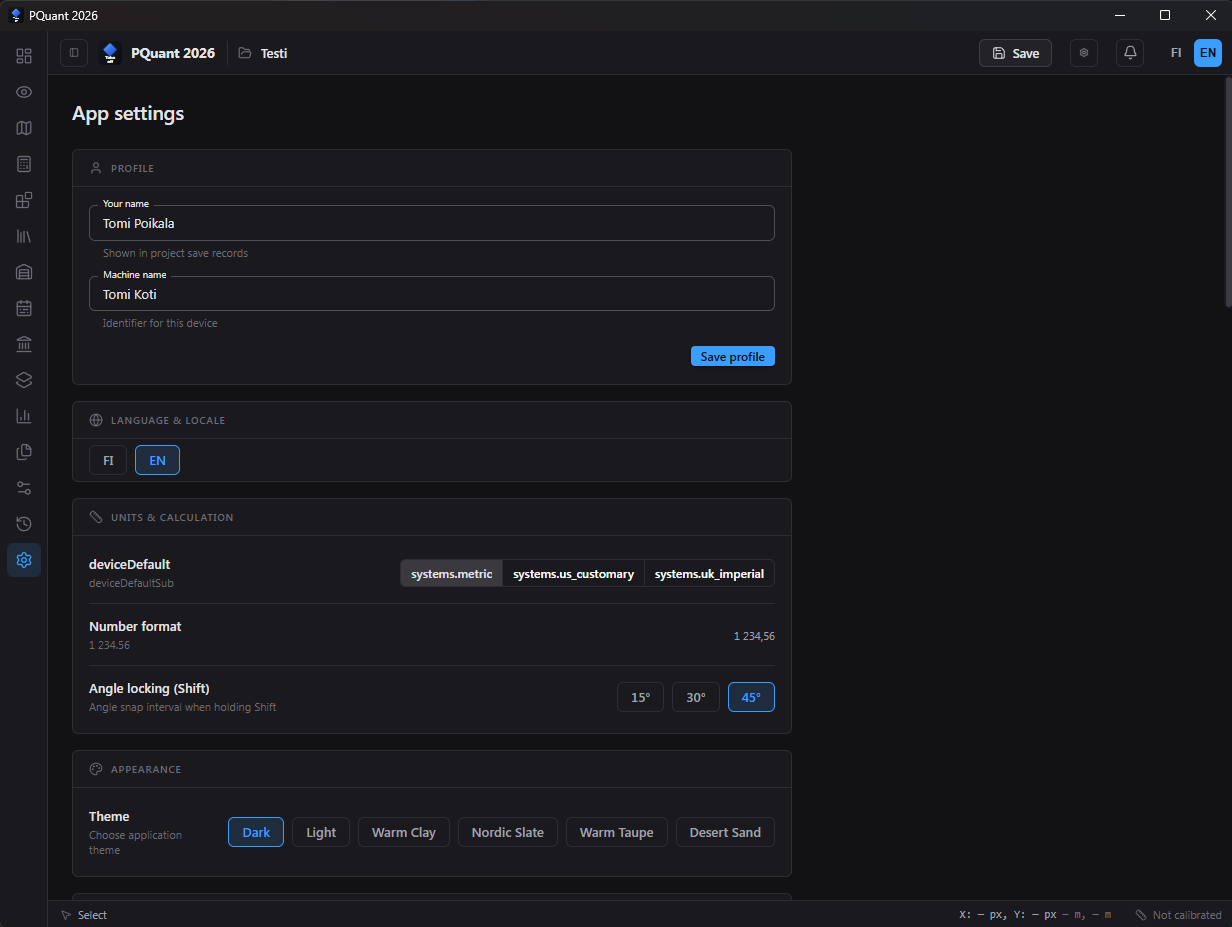Open the warehouse icon in sidebar
This screenshot has height=927, width=1232.
click(x=24, y=272)
